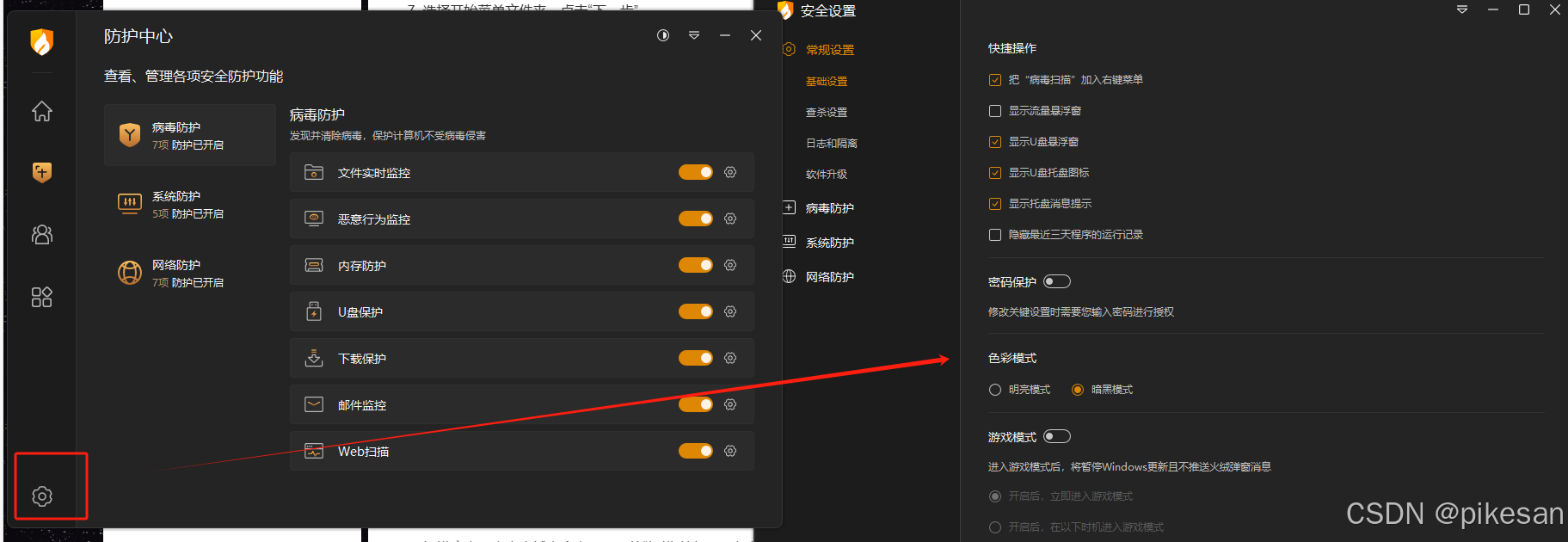Expand 病毒防护 section in settings sidebar
Screen dimensions: 1568x542
pyautogui.click(x=829, y=208)
